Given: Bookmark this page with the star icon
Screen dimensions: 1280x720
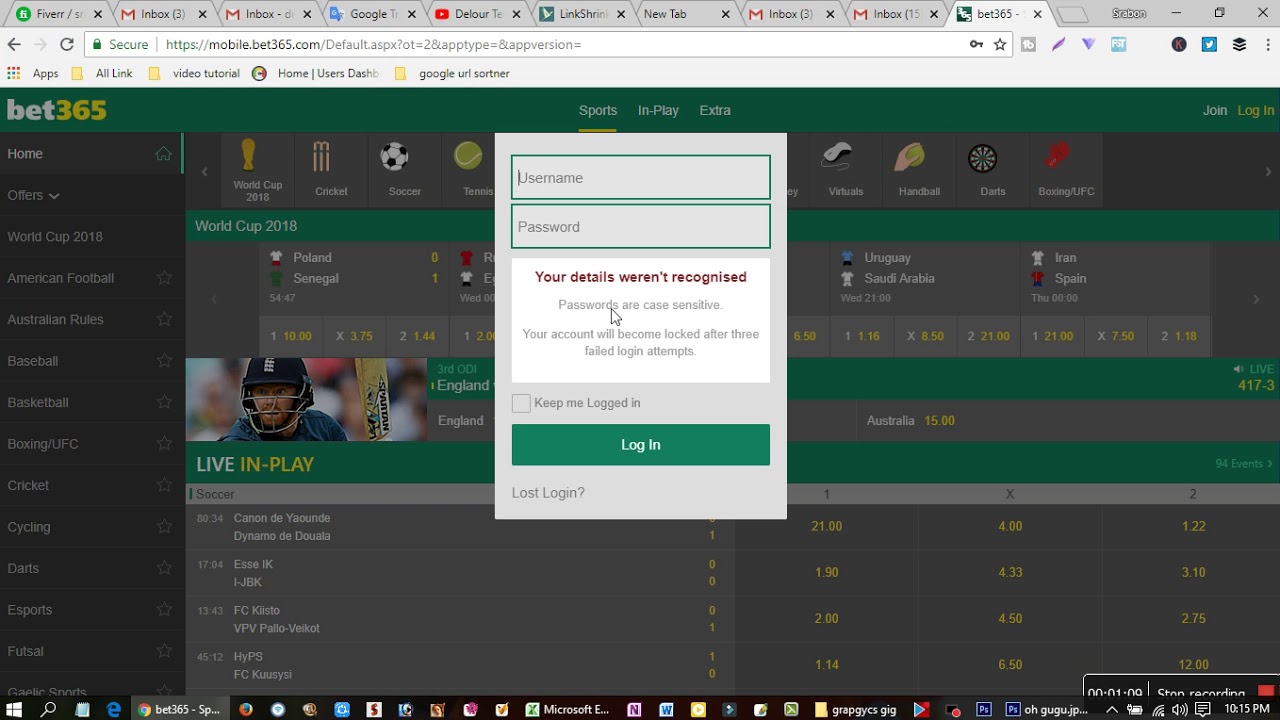Looking at the screenshot, I should [x=1000, y=44].
